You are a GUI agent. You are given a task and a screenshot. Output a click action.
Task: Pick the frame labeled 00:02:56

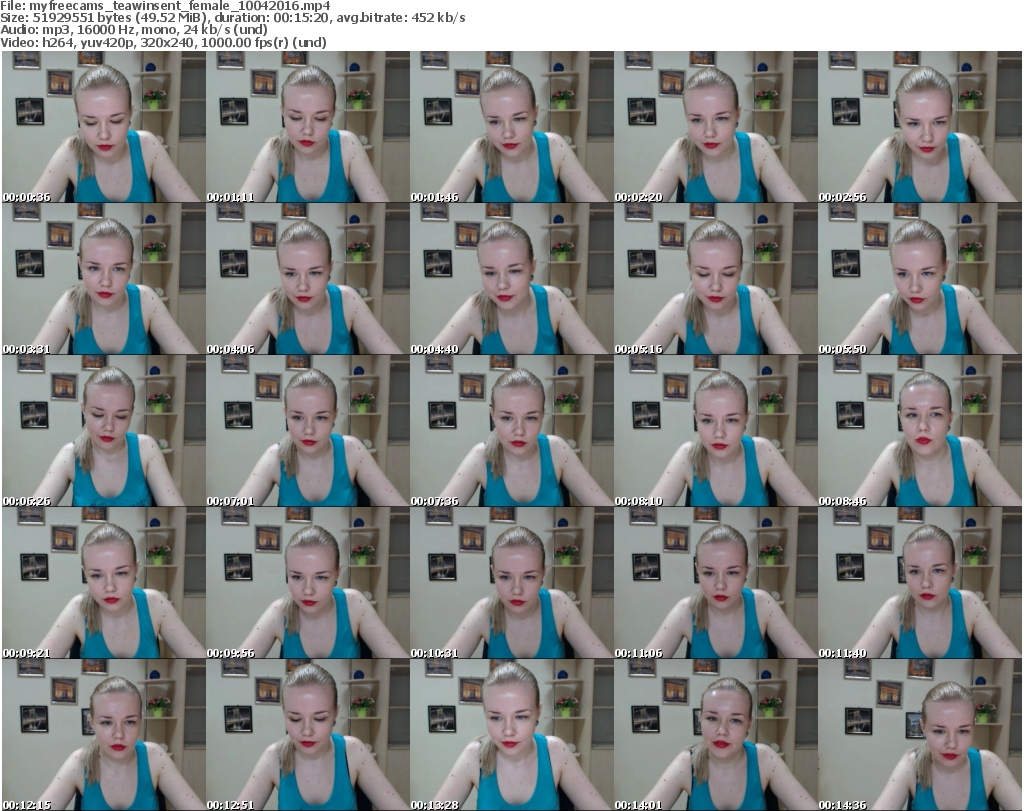pyautogui.click(x=919, y=127)
